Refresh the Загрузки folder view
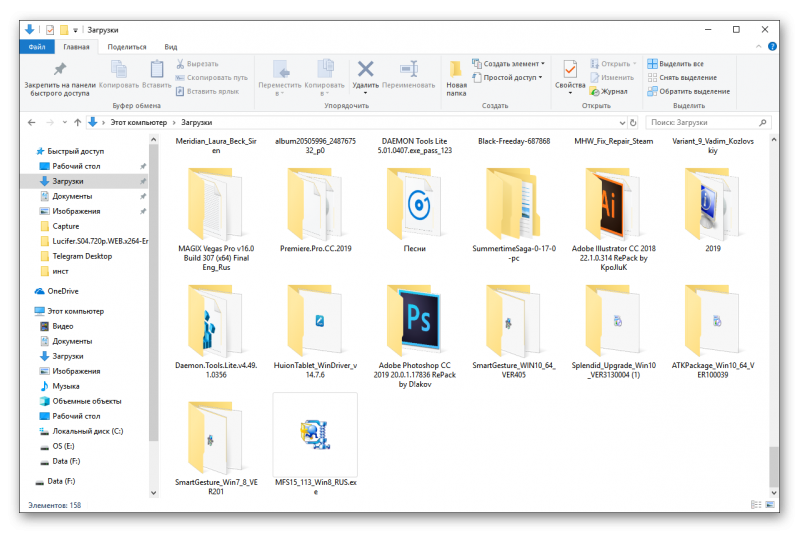The image size is (800, 533). [633, 122]
